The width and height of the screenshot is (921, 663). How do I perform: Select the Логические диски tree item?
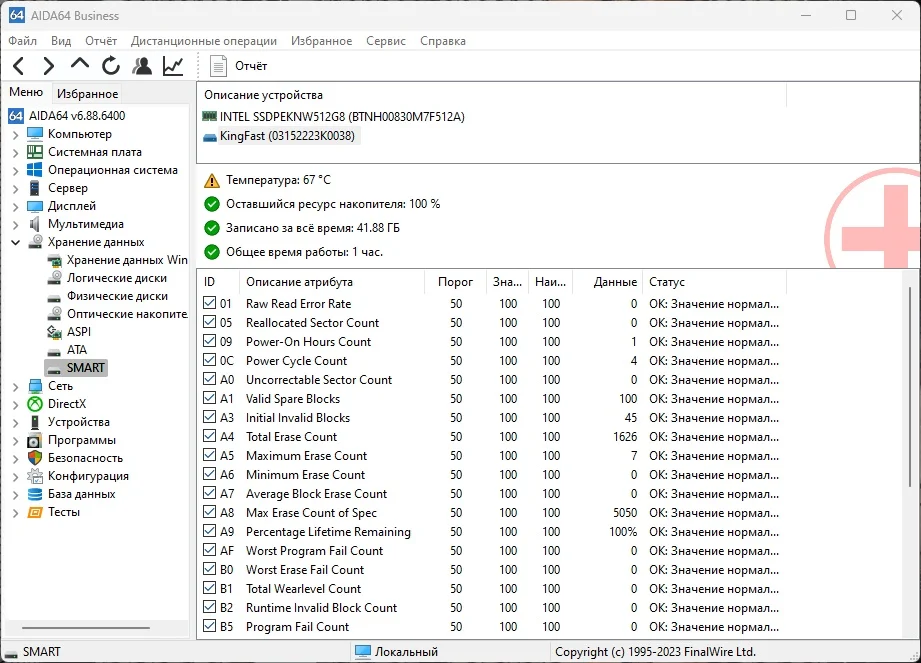click(116, 278)
